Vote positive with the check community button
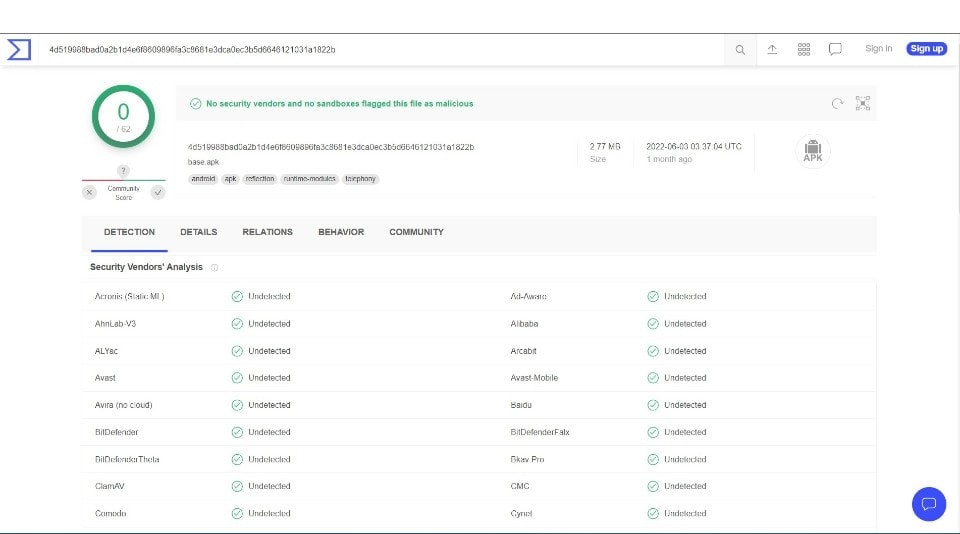The height and width of the screenshot is (534, 960). 158,192
